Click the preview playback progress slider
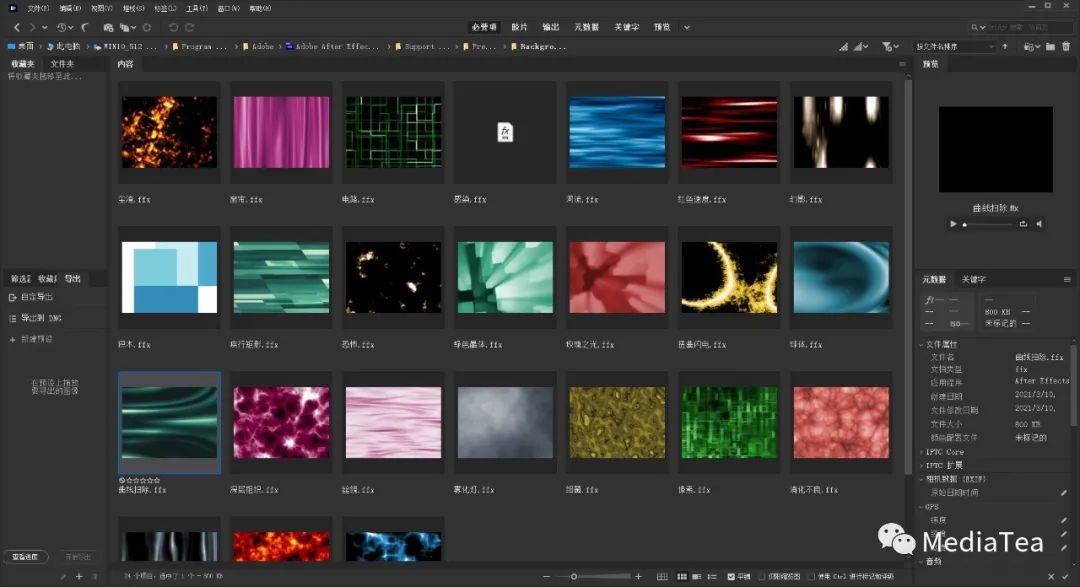1080x587 pixels. click(x=987, y=224)
